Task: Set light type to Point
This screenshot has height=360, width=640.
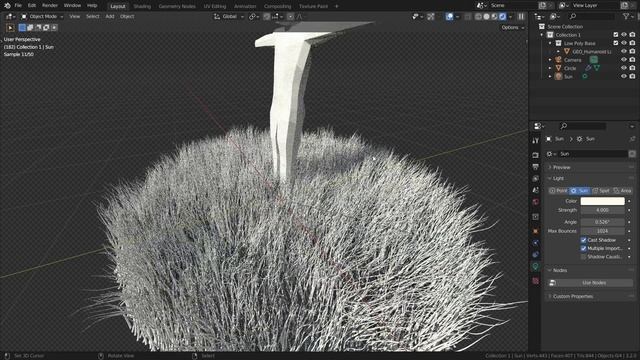Action: click(x=558, y=191)
